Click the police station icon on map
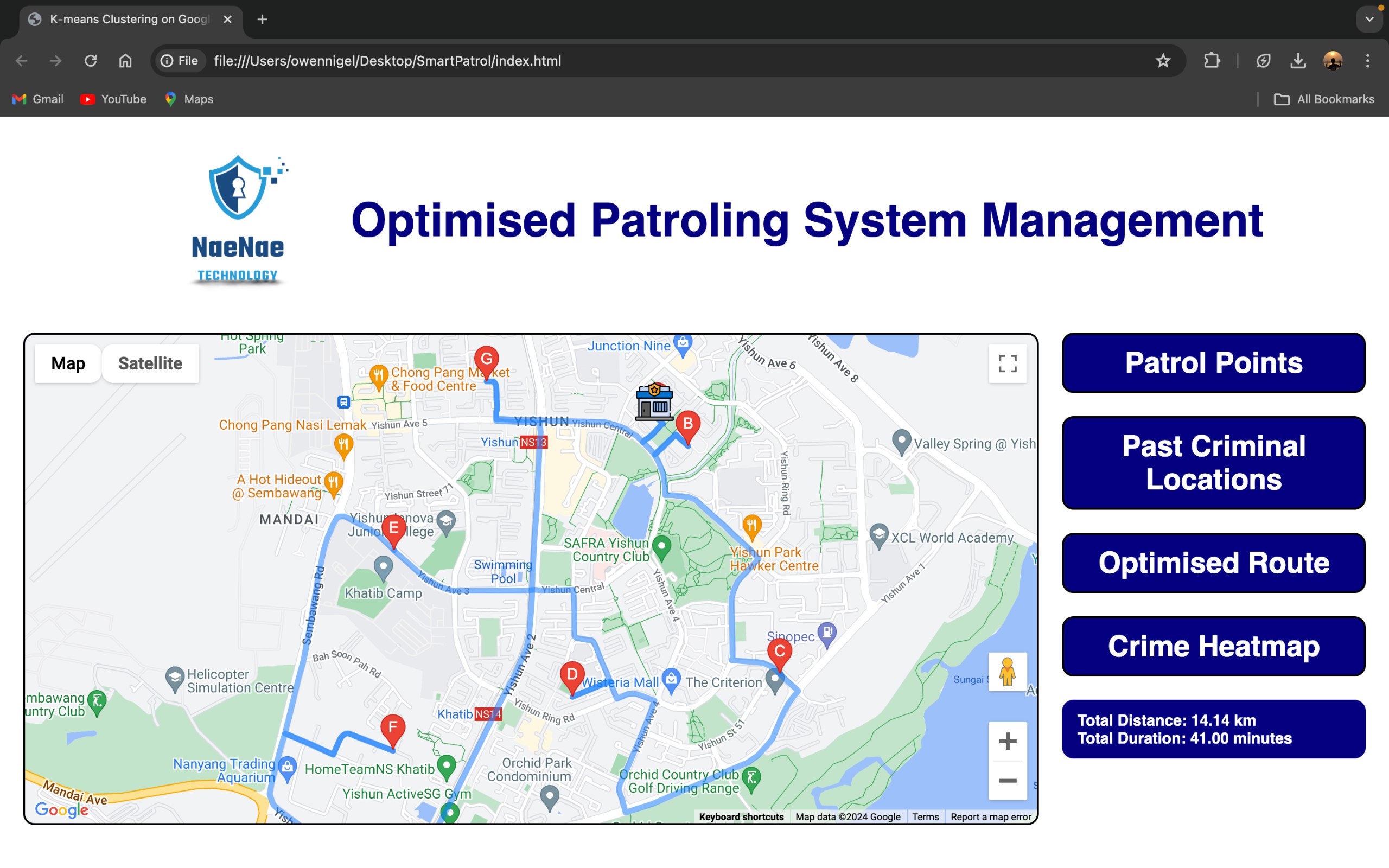This screenshot has height=868, width=1389. pyautogui.click(x=654, y=402)
